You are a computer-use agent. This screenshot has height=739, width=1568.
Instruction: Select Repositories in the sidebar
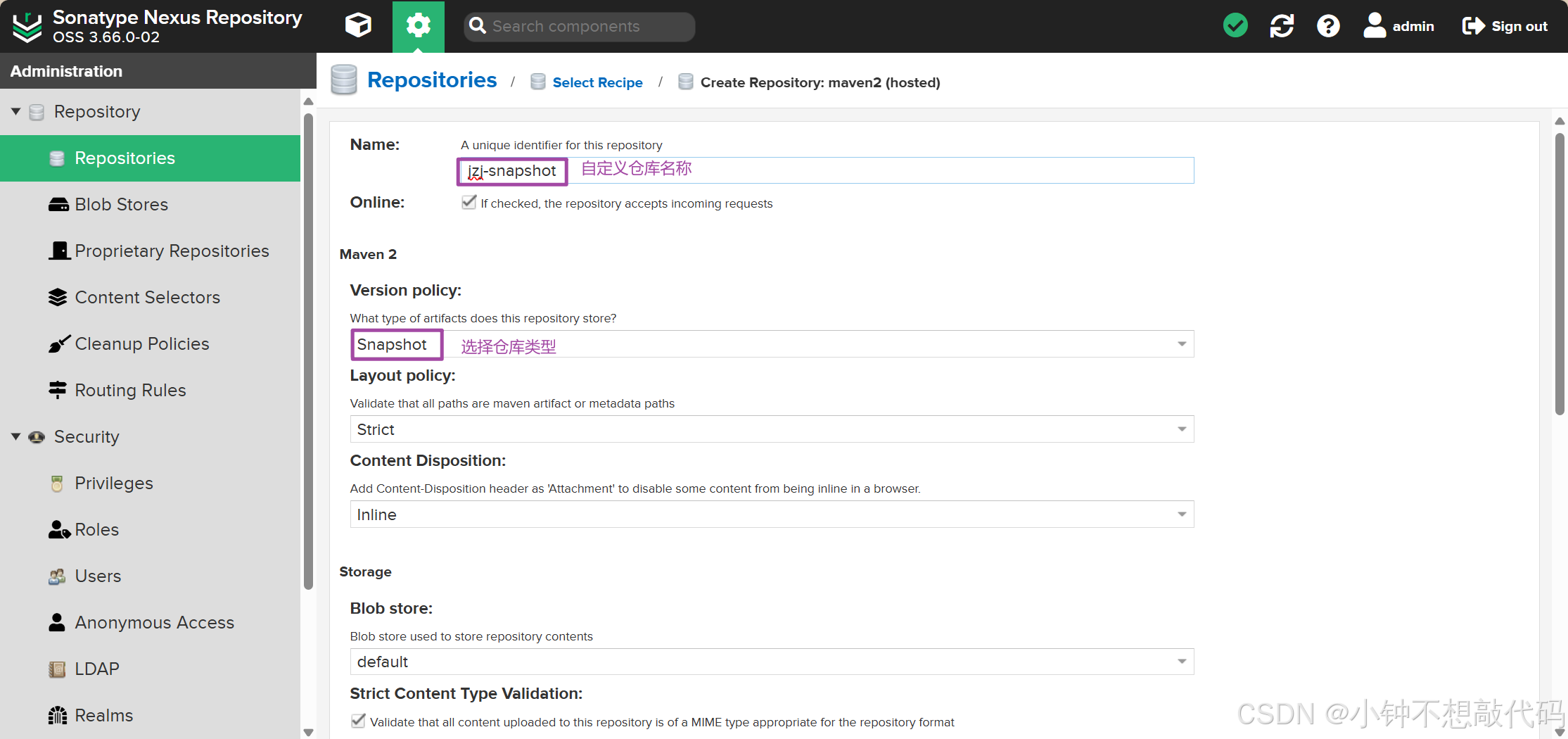tap(150, 158)
